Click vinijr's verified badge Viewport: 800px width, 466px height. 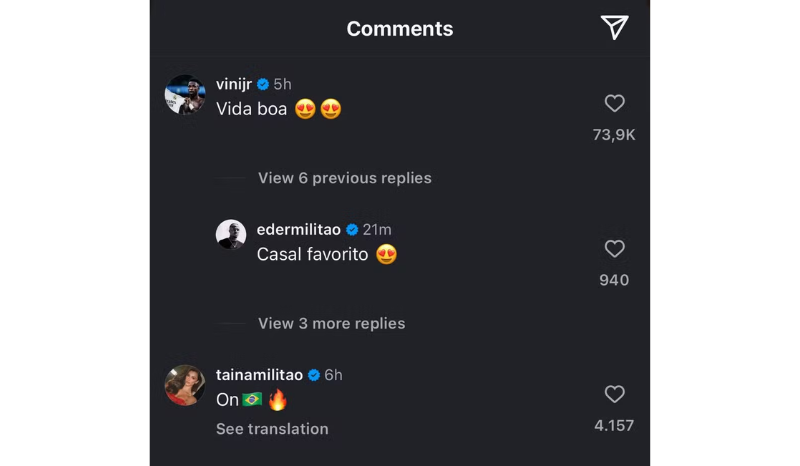(x=263, y=84)
